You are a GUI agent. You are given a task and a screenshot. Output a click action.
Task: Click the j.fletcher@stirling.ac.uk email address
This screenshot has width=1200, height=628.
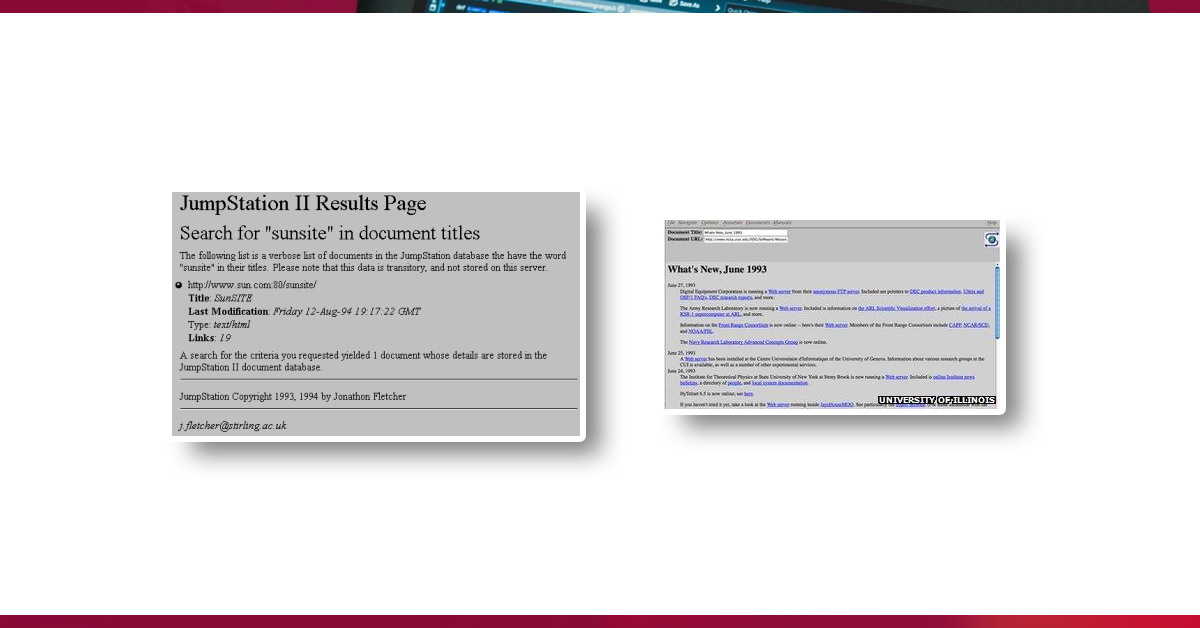click(233, 425)
